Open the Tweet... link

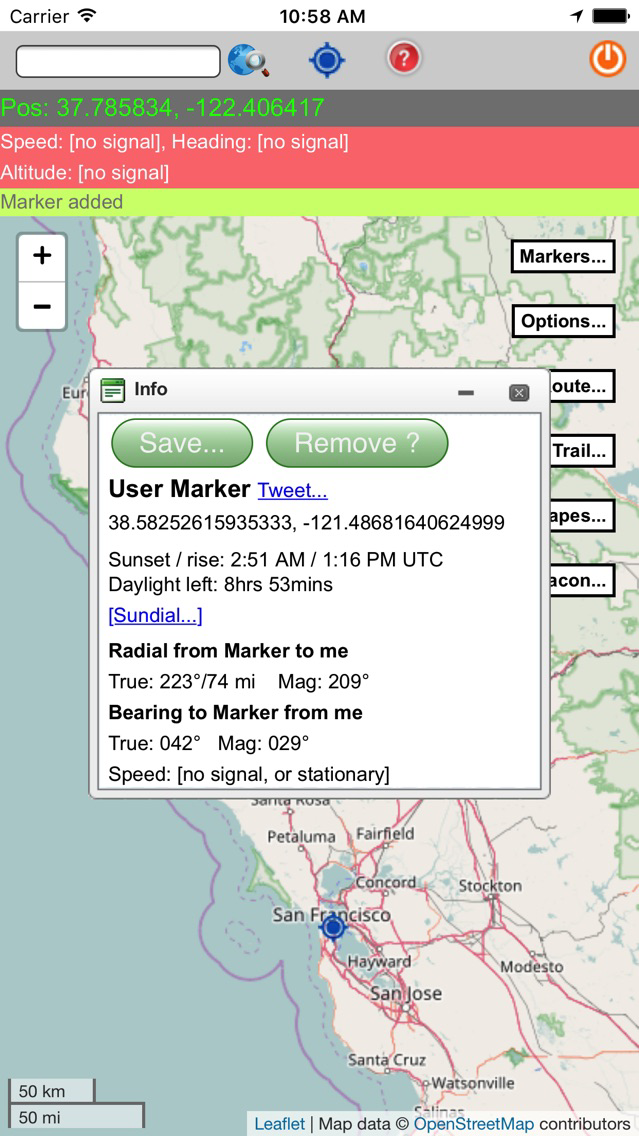(x=293, y=490)
